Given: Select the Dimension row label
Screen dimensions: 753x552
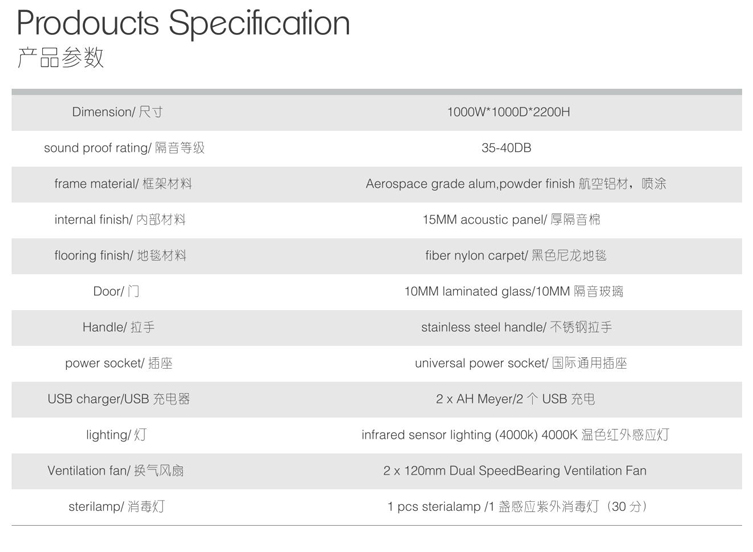Looking at the screenshot, I should [117, 112].
